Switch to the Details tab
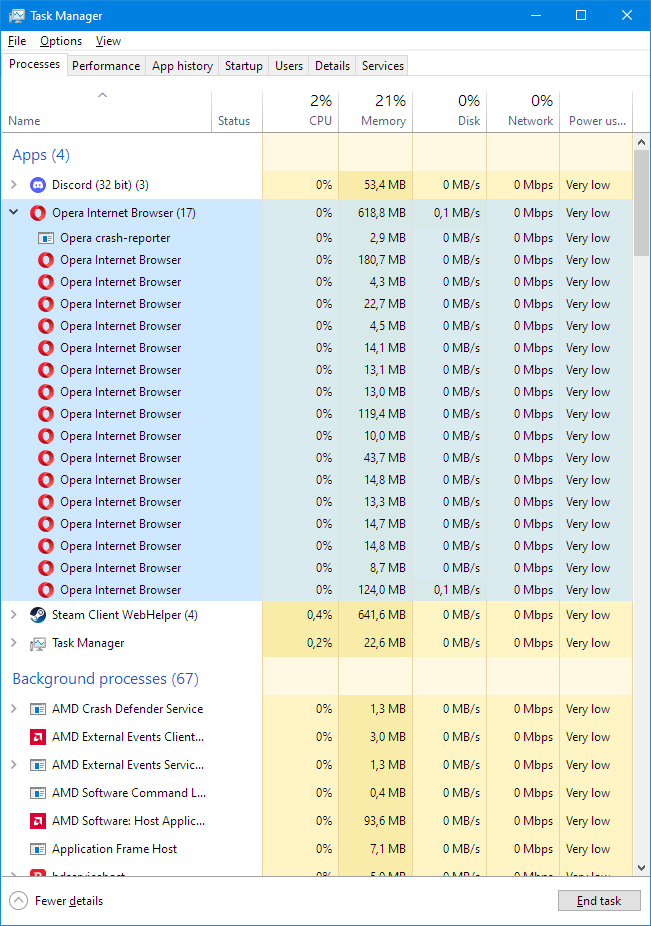The width and height of the screenshot is (651, 926). coord(332,66)
